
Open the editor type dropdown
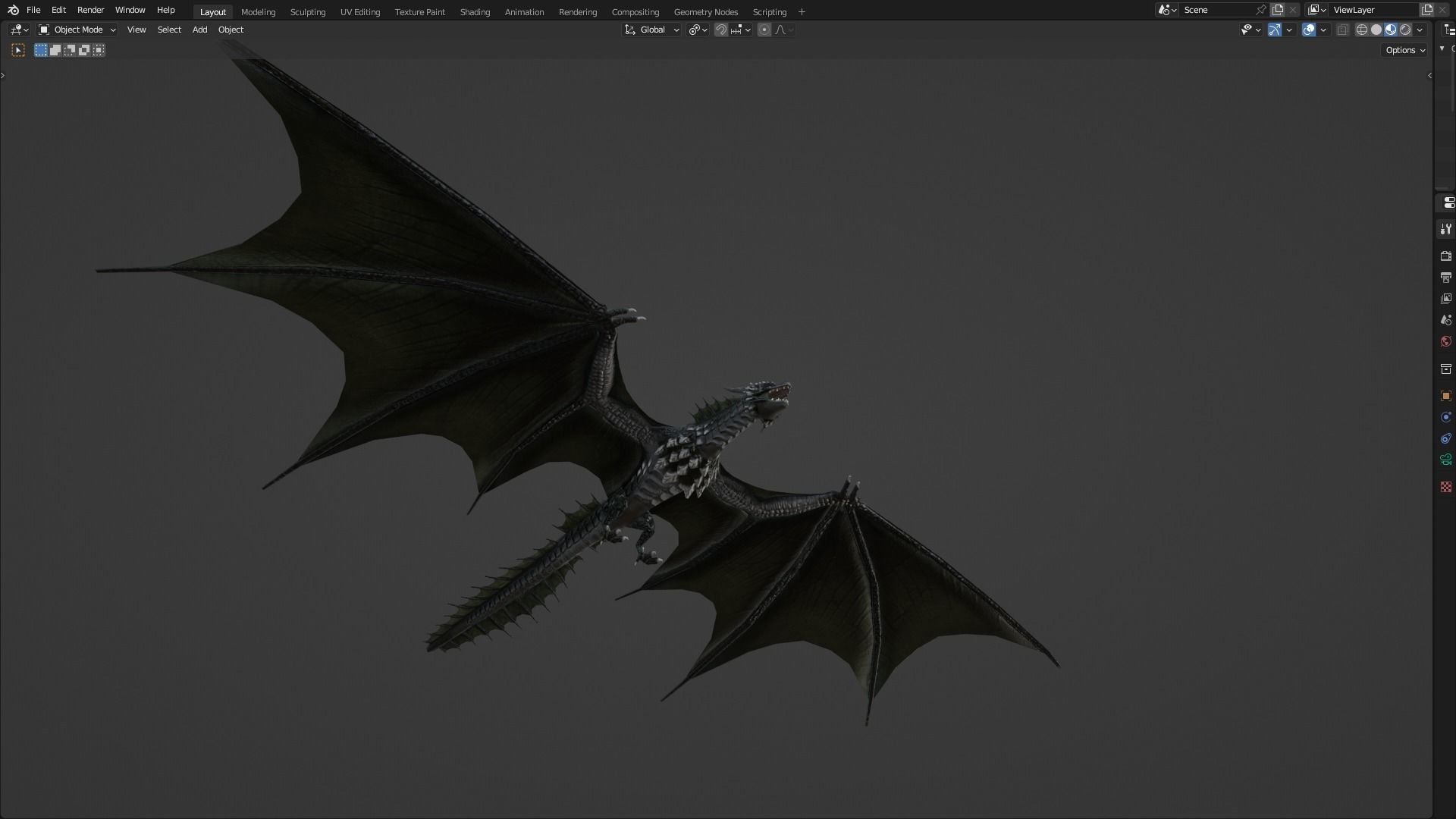[x=19, y=30]
